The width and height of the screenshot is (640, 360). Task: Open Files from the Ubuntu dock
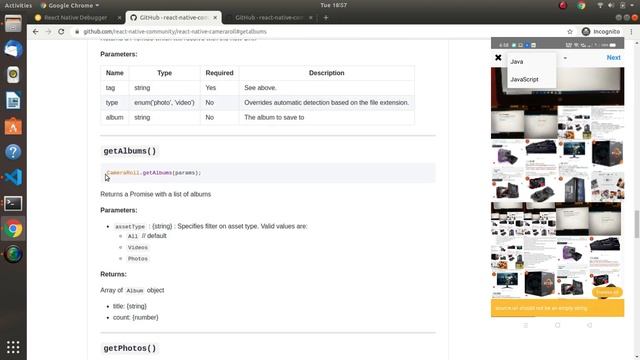click(13, 24)
